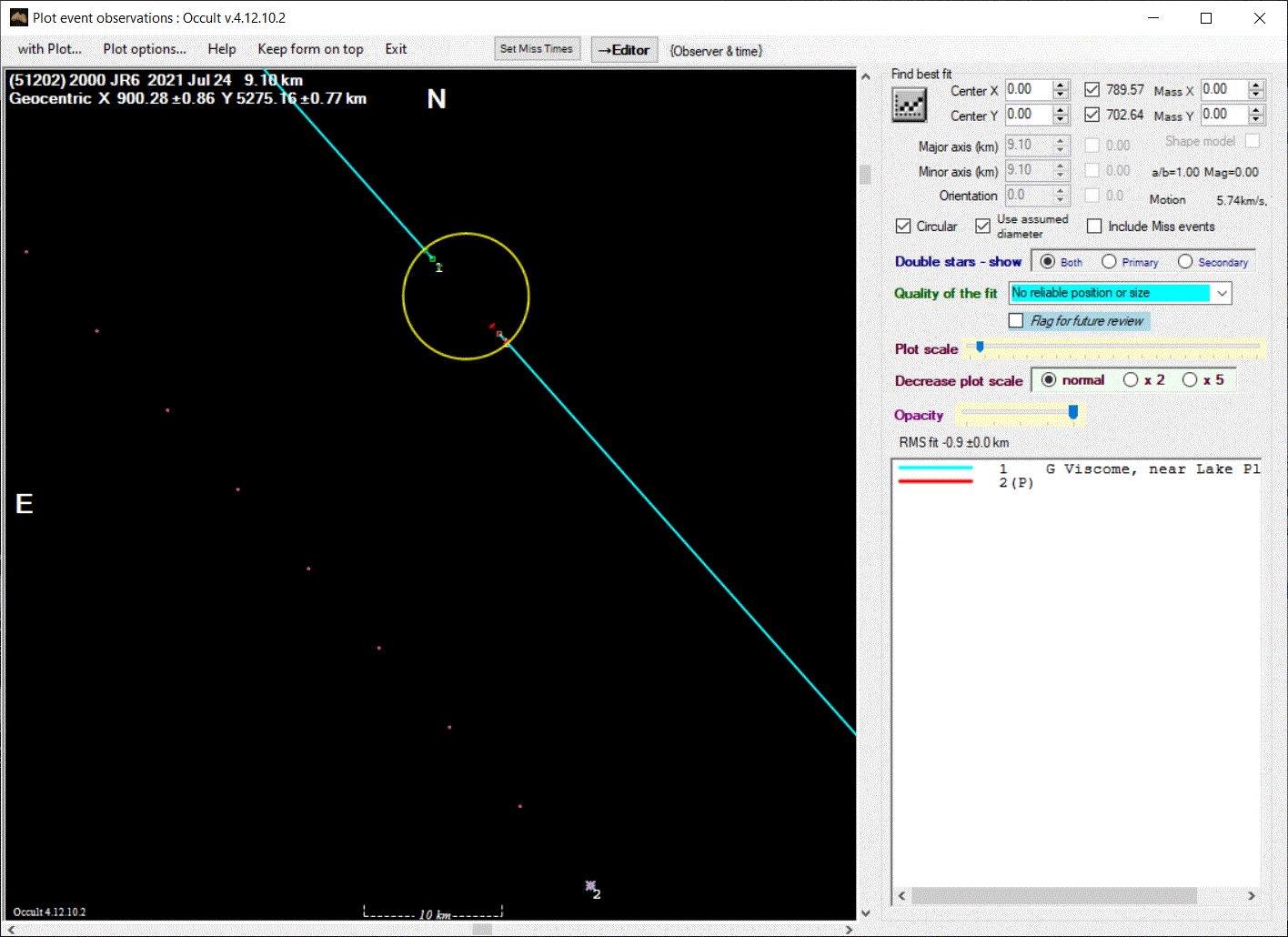1288x937 pixels.
Task: Open the 'with Plot...' menu
Action: (50, 49)
